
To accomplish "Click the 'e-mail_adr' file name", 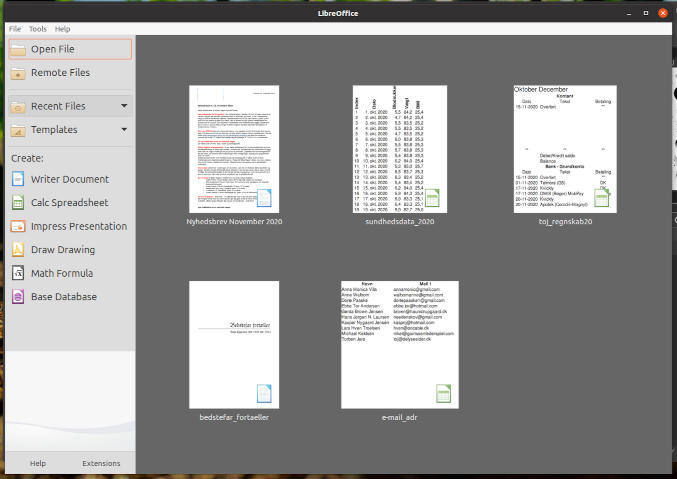I will (400, 417).
